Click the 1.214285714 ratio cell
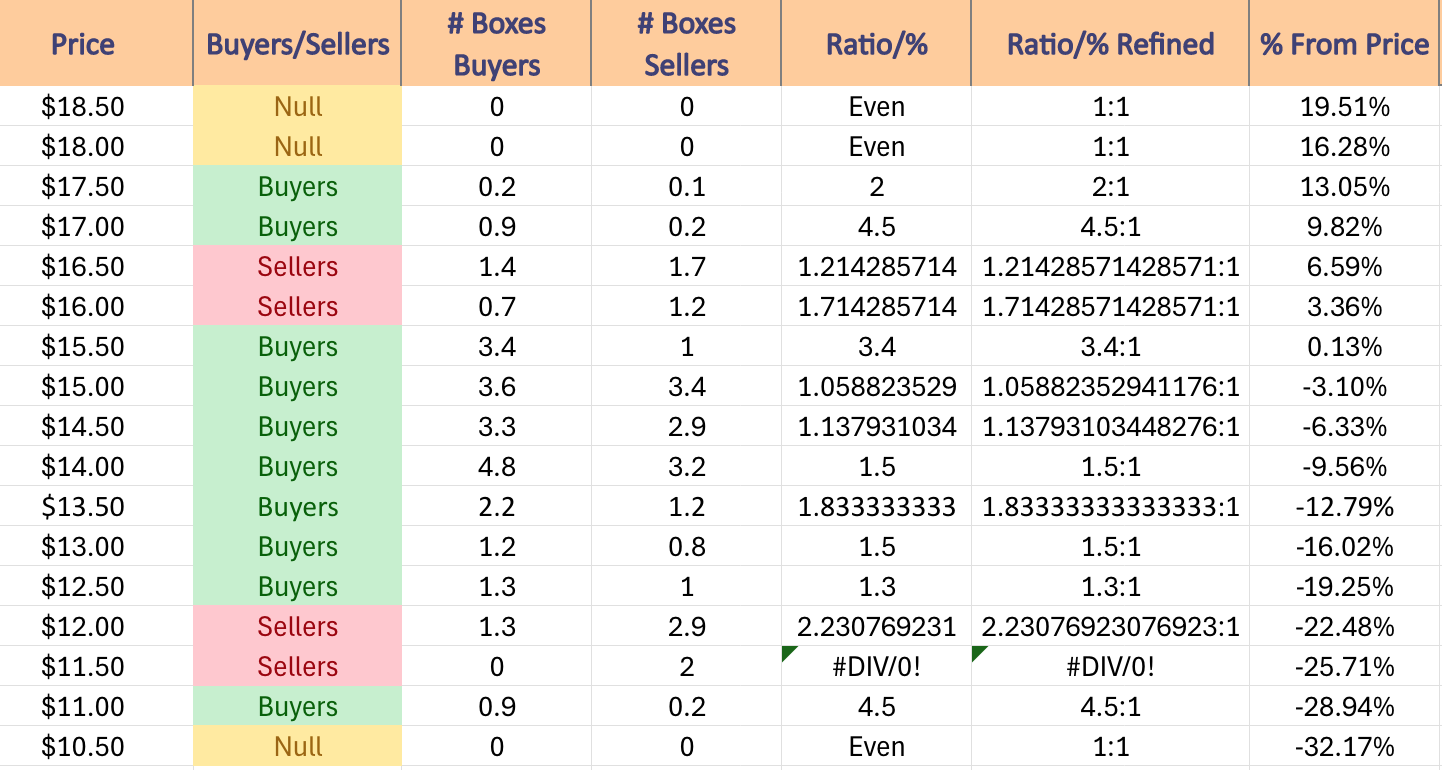The height and width of the screenshot is (770, 1442). point(877,267)
